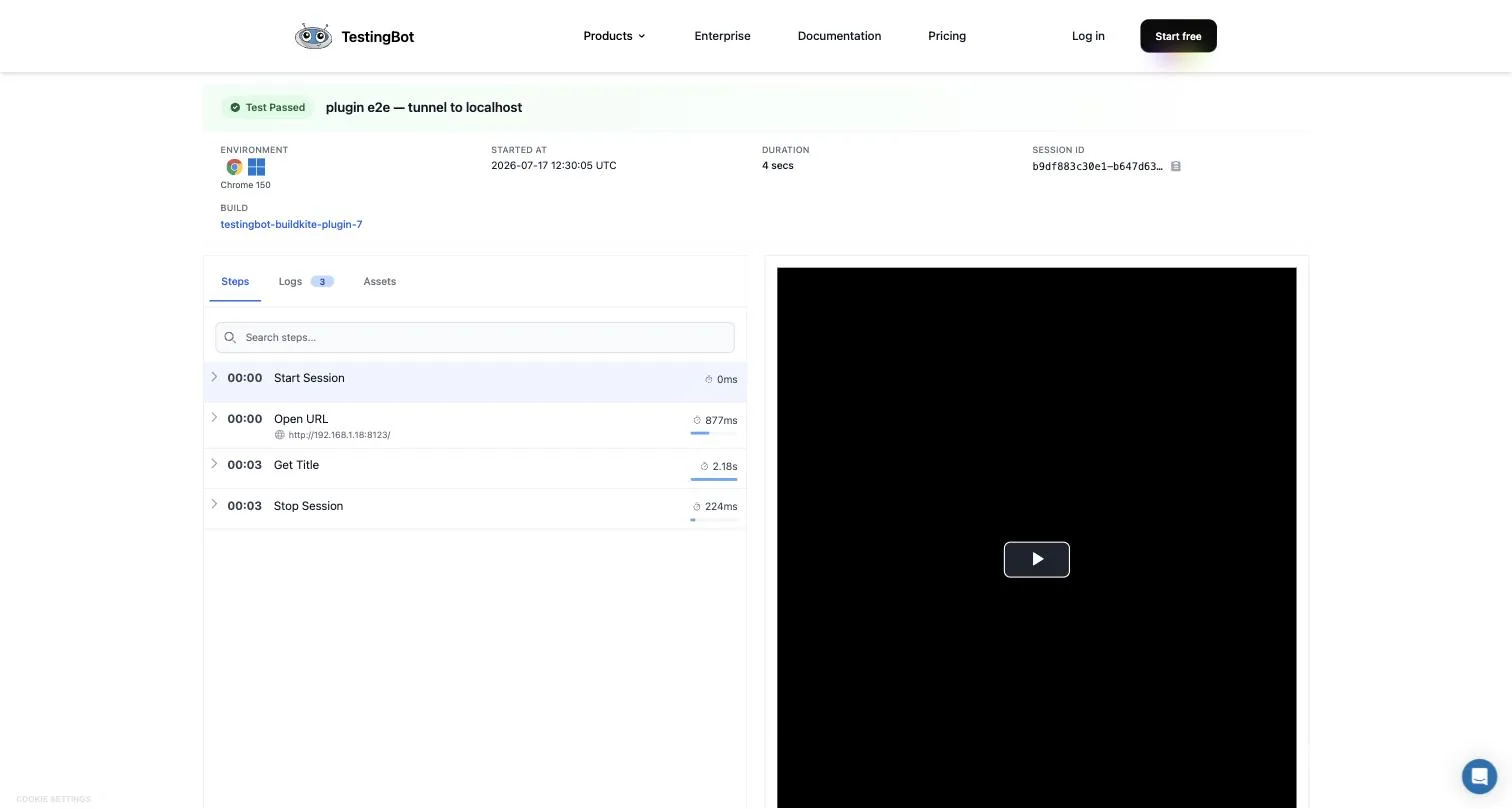Image resolution: width=1512 pixels, height=809 pixels.
Task: Switch to the Steps tab
Action: [235, 282]
